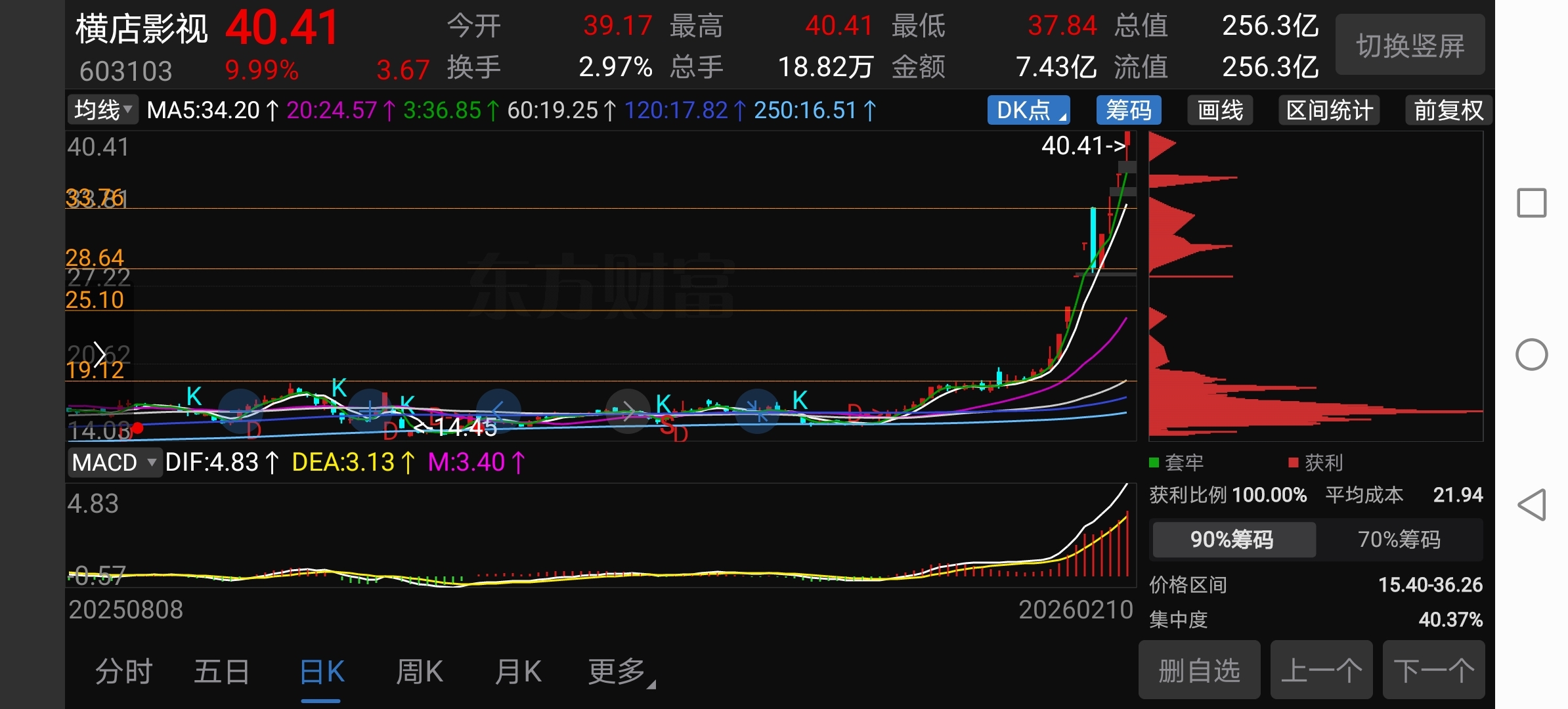The width and height of the screenshot is (1568, 709).
Task: Select the 70%筹码 option
Action: tap(1399, 540)
